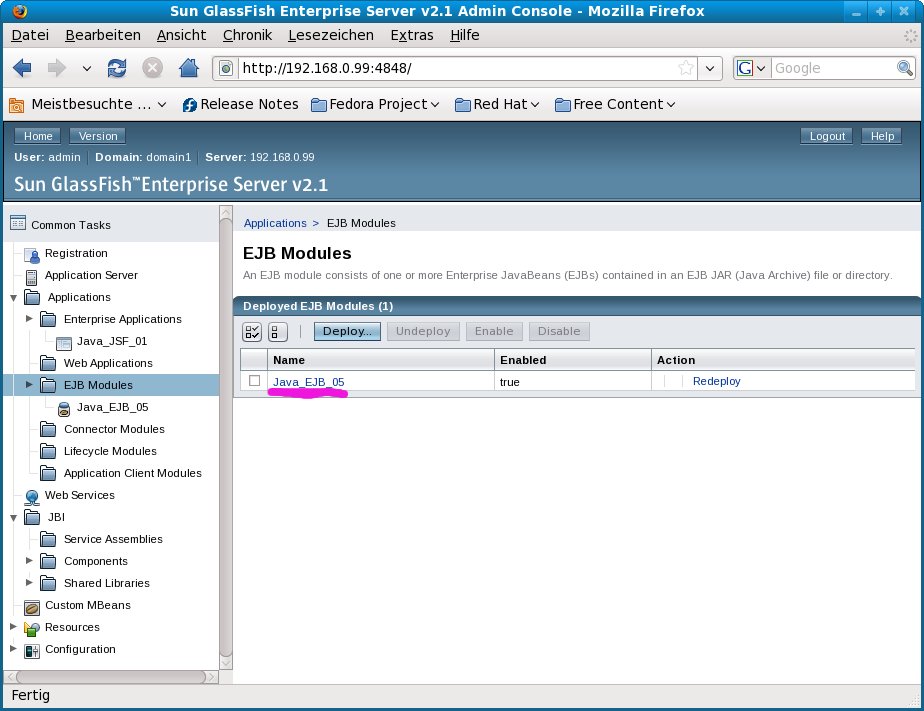Screen dimensions: 924x711
Task: Open the Chronik menu
Action: pos(247,35)
